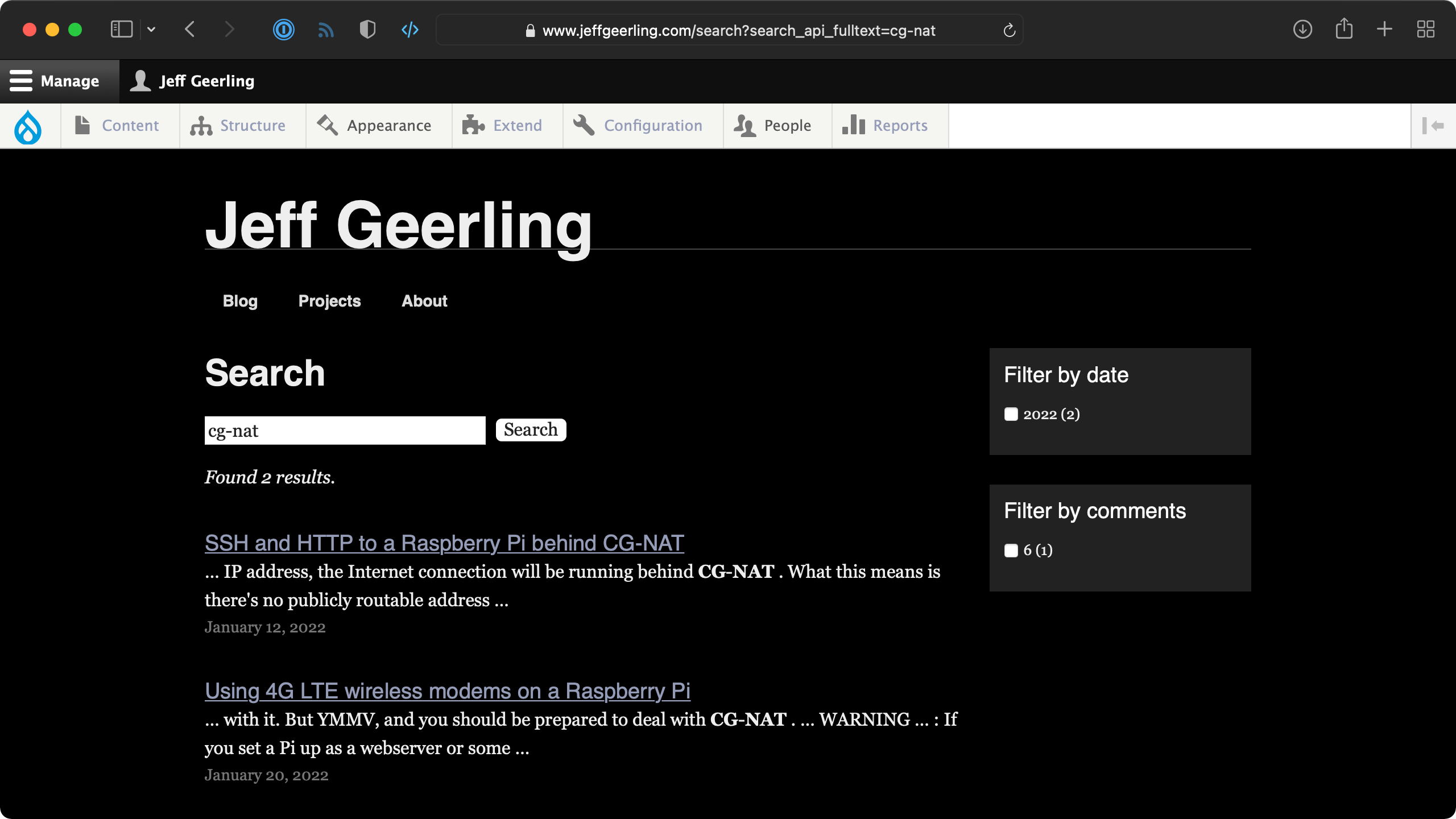Open the People section icon

745,125
